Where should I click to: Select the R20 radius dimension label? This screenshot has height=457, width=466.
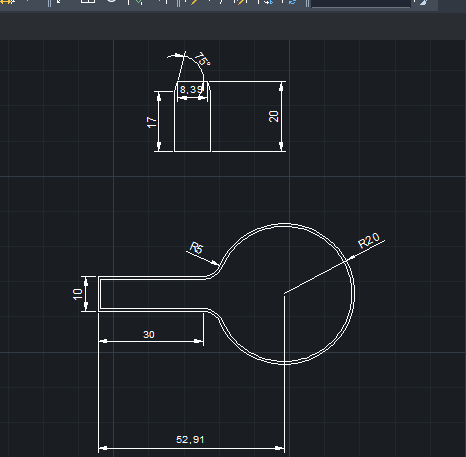(x=369, y=240)
